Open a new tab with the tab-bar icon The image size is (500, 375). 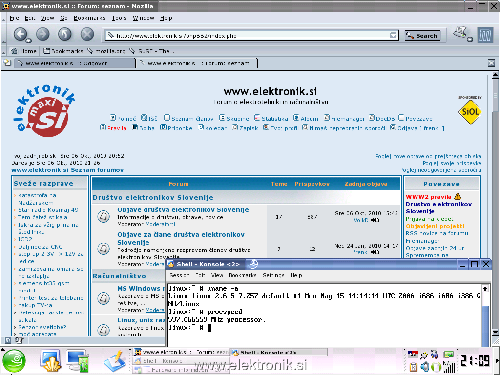click(x=7, y=63)
